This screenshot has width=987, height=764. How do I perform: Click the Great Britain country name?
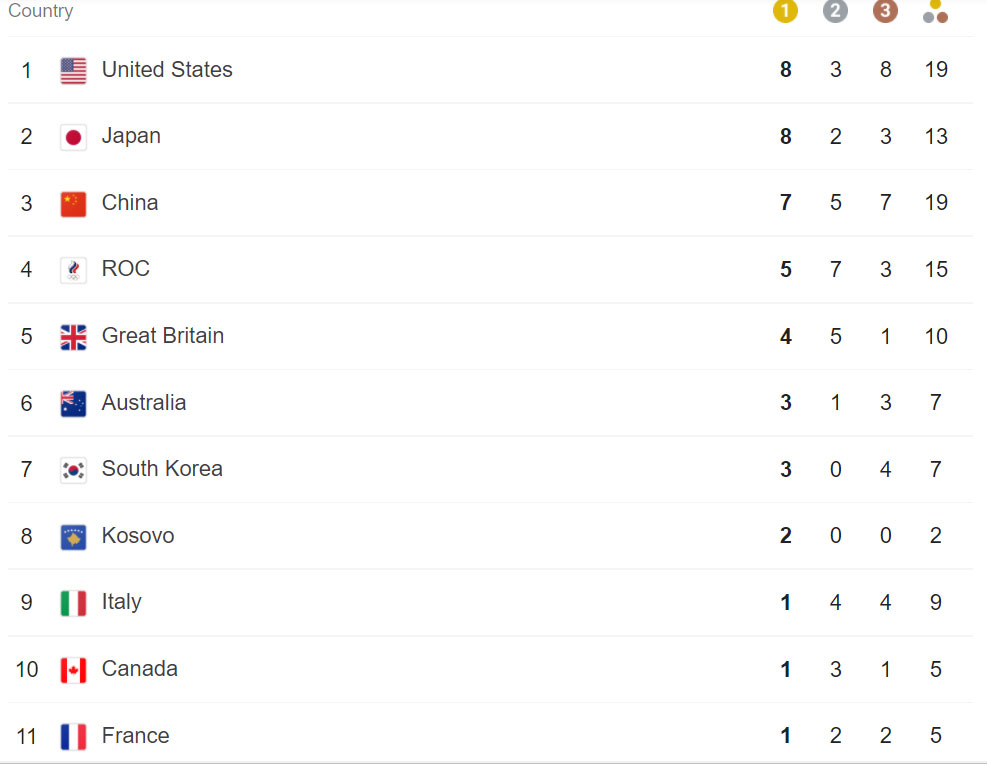click(x=162, y=336)
